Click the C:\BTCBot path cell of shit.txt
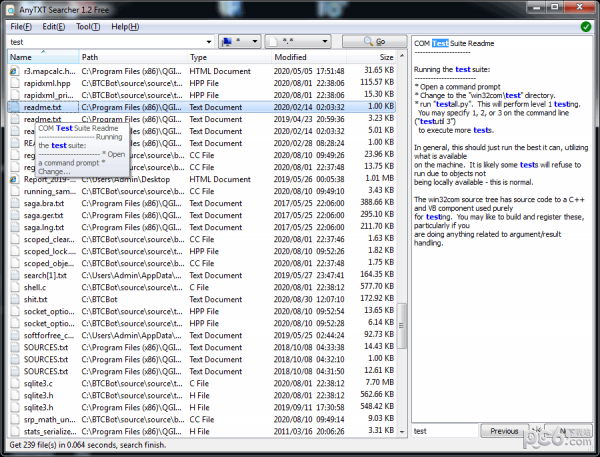This screenshot has width=600, height=457. [99, 299]
